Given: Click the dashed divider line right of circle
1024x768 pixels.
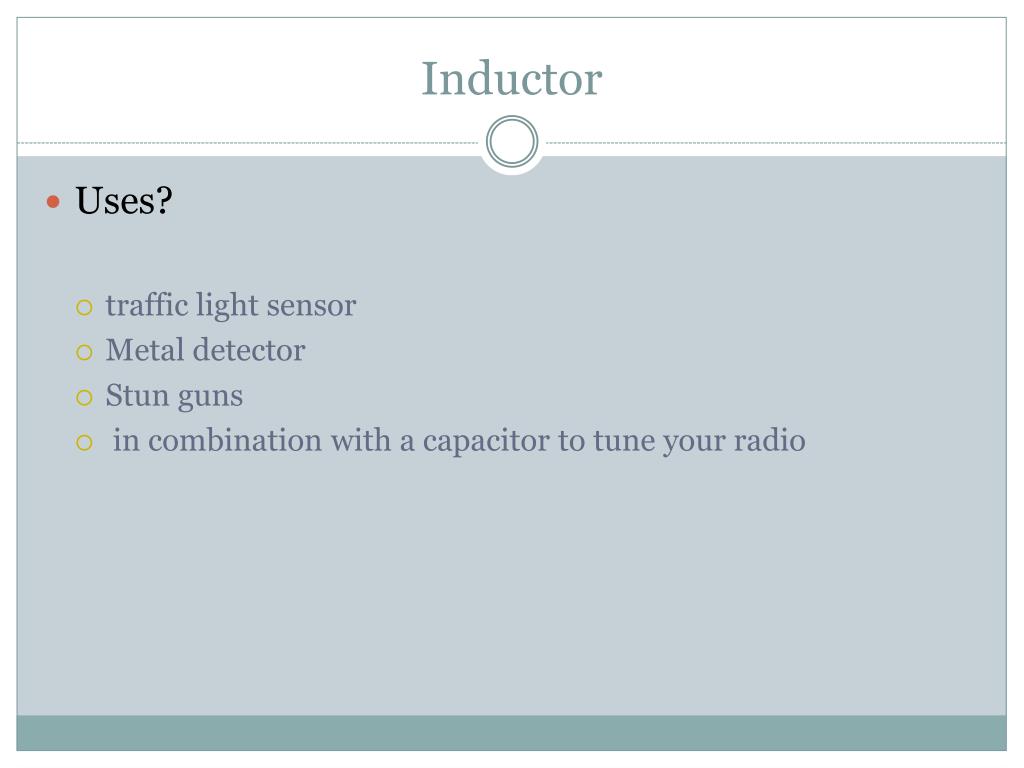Looking at the screenshot, I should pos(776,142).
